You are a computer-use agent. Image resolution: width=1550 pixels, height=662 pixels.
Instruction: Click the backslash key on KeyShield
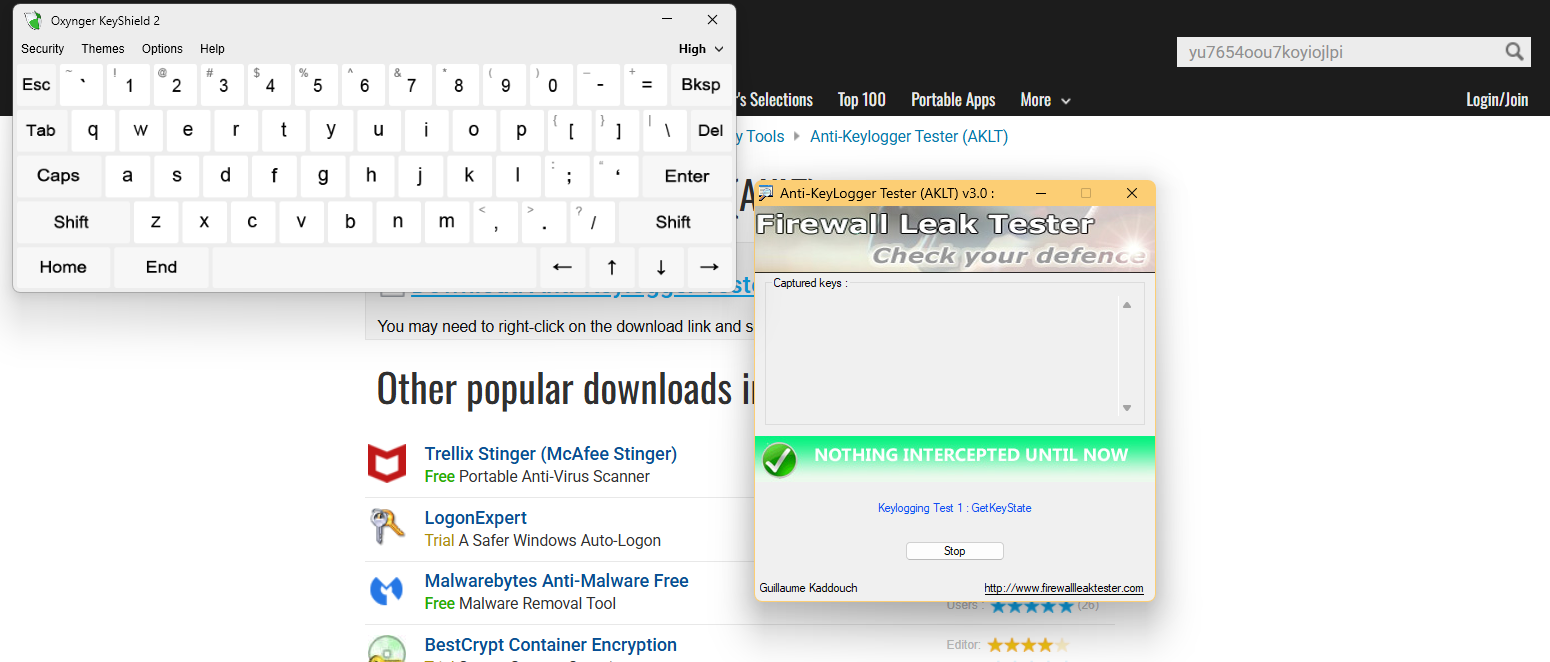(665, 130)
